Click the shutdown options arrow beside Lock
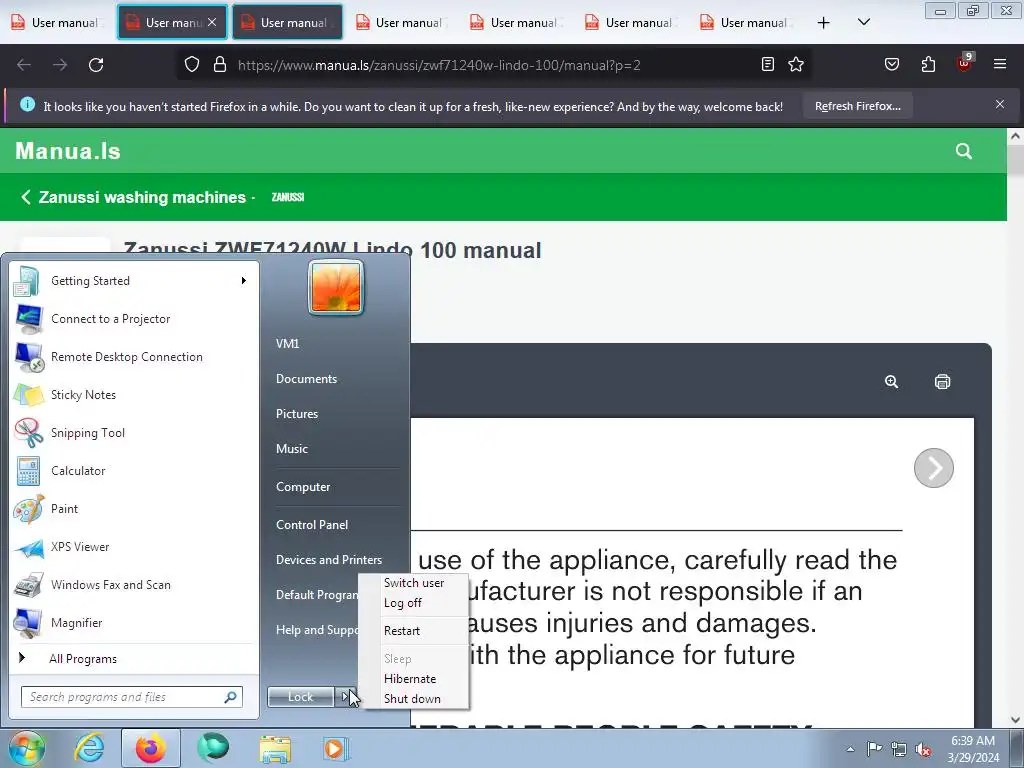The image size is (1024, 768). (x=345, y=697)
